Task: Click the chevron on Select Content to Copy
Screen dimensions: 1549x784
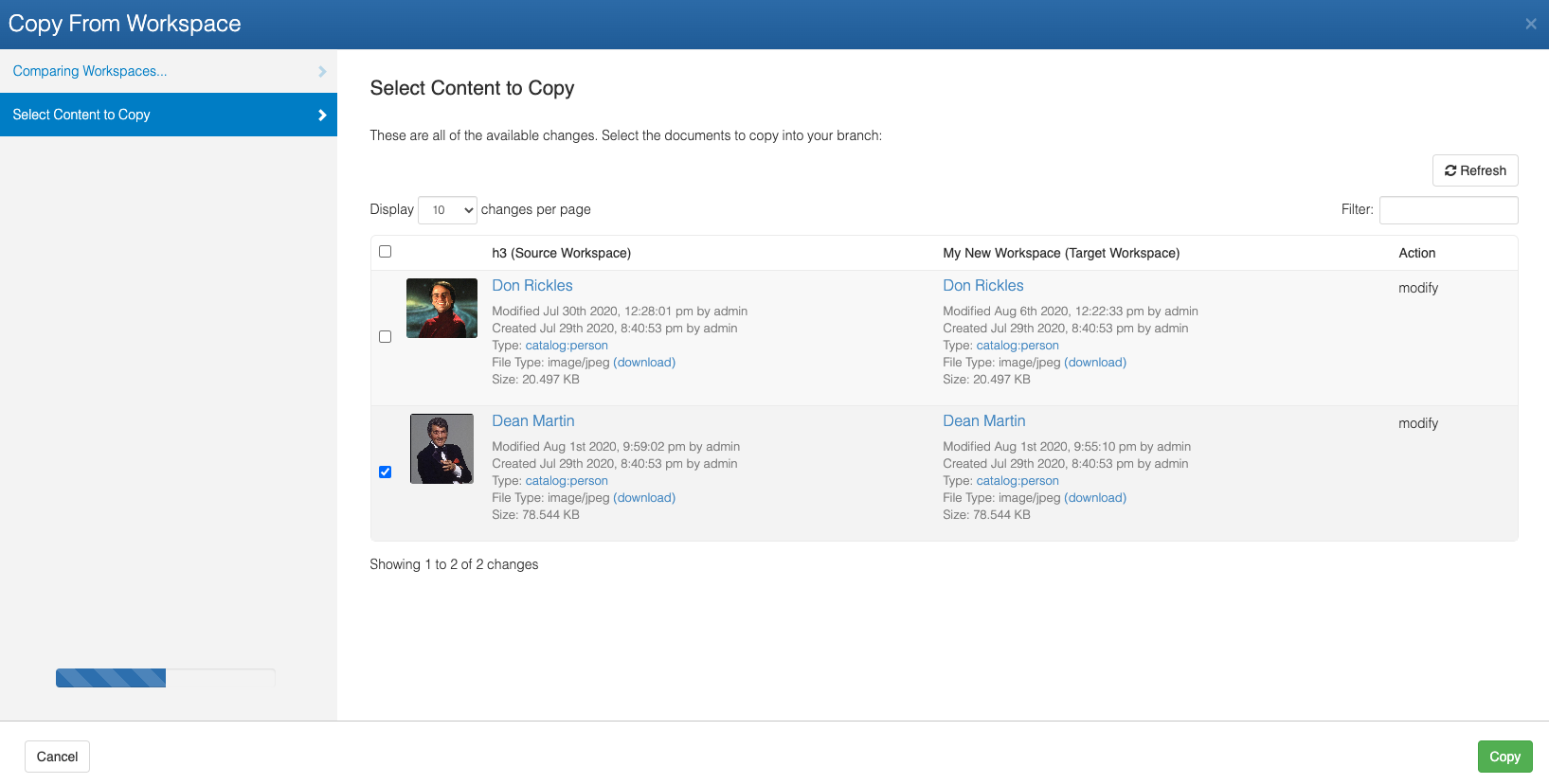Action: click(x=322, y=116)
